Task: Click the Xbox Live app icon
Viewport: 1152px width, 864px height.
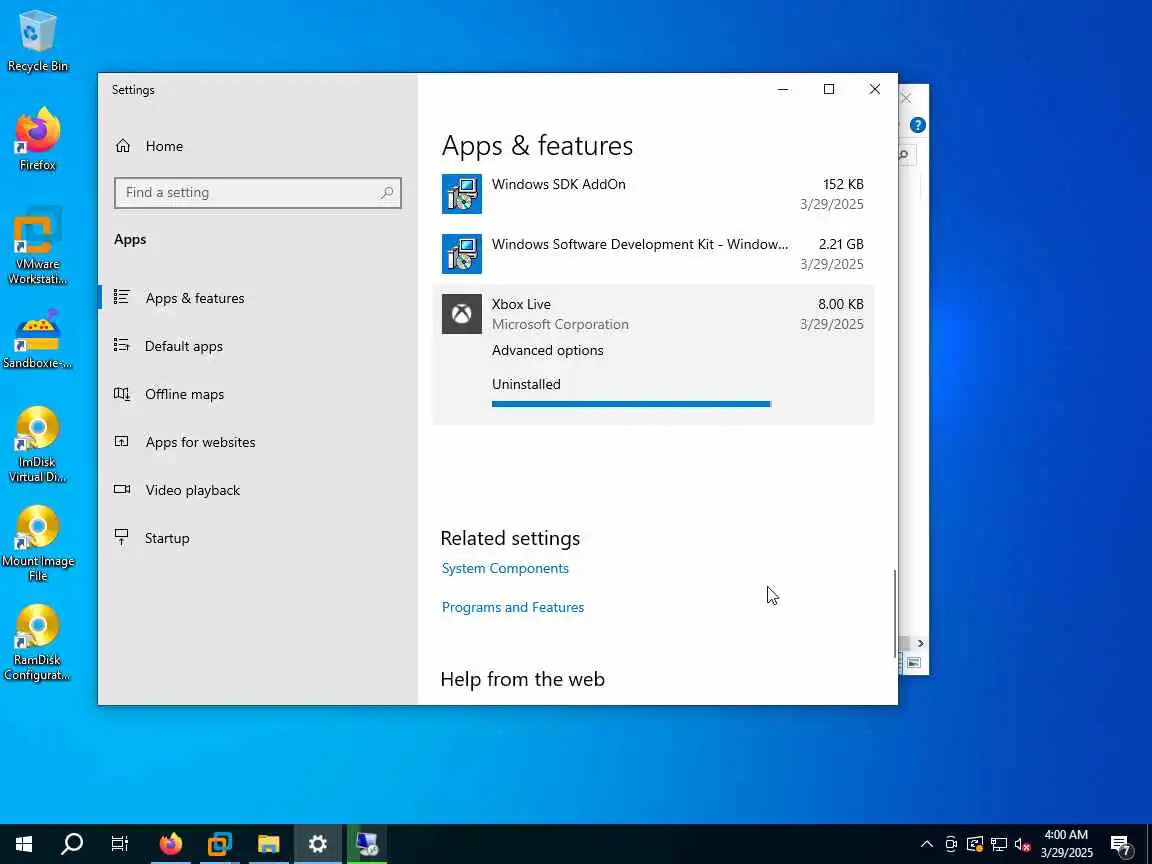Action: 461,314
